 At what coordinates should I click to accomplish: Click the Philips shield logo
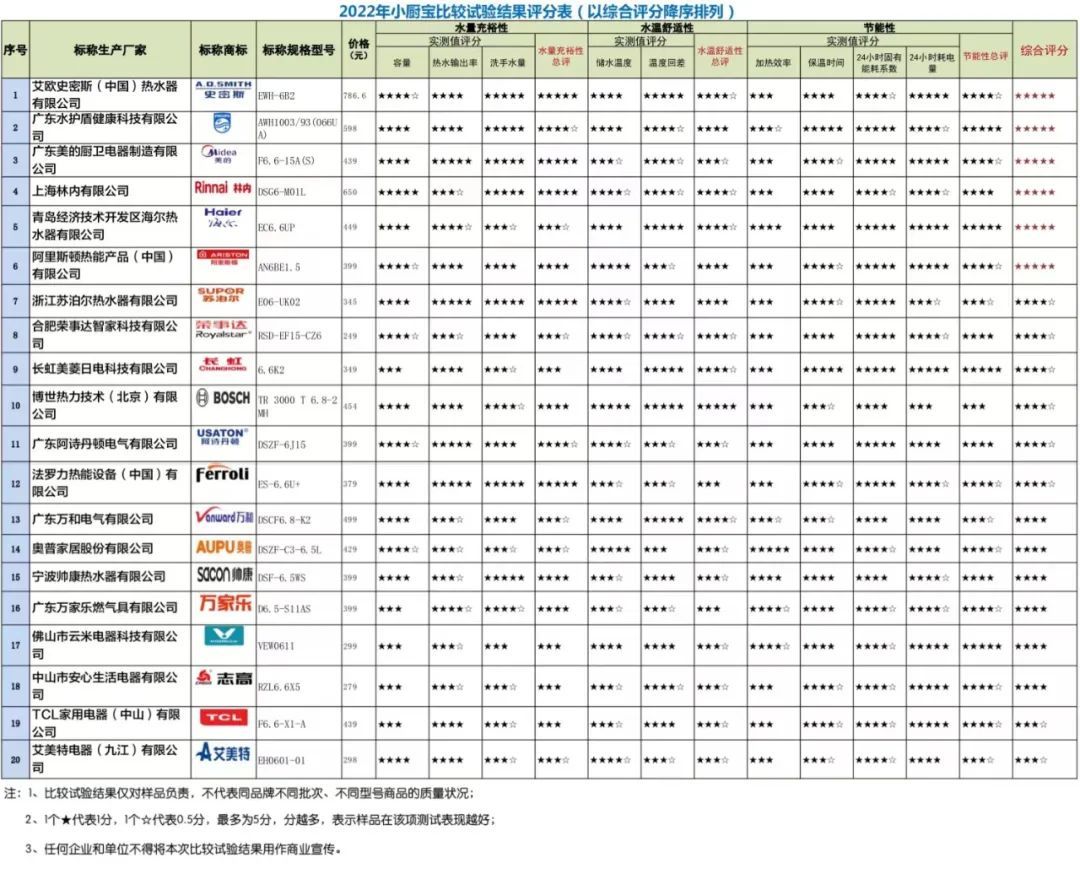pos(222,124)
